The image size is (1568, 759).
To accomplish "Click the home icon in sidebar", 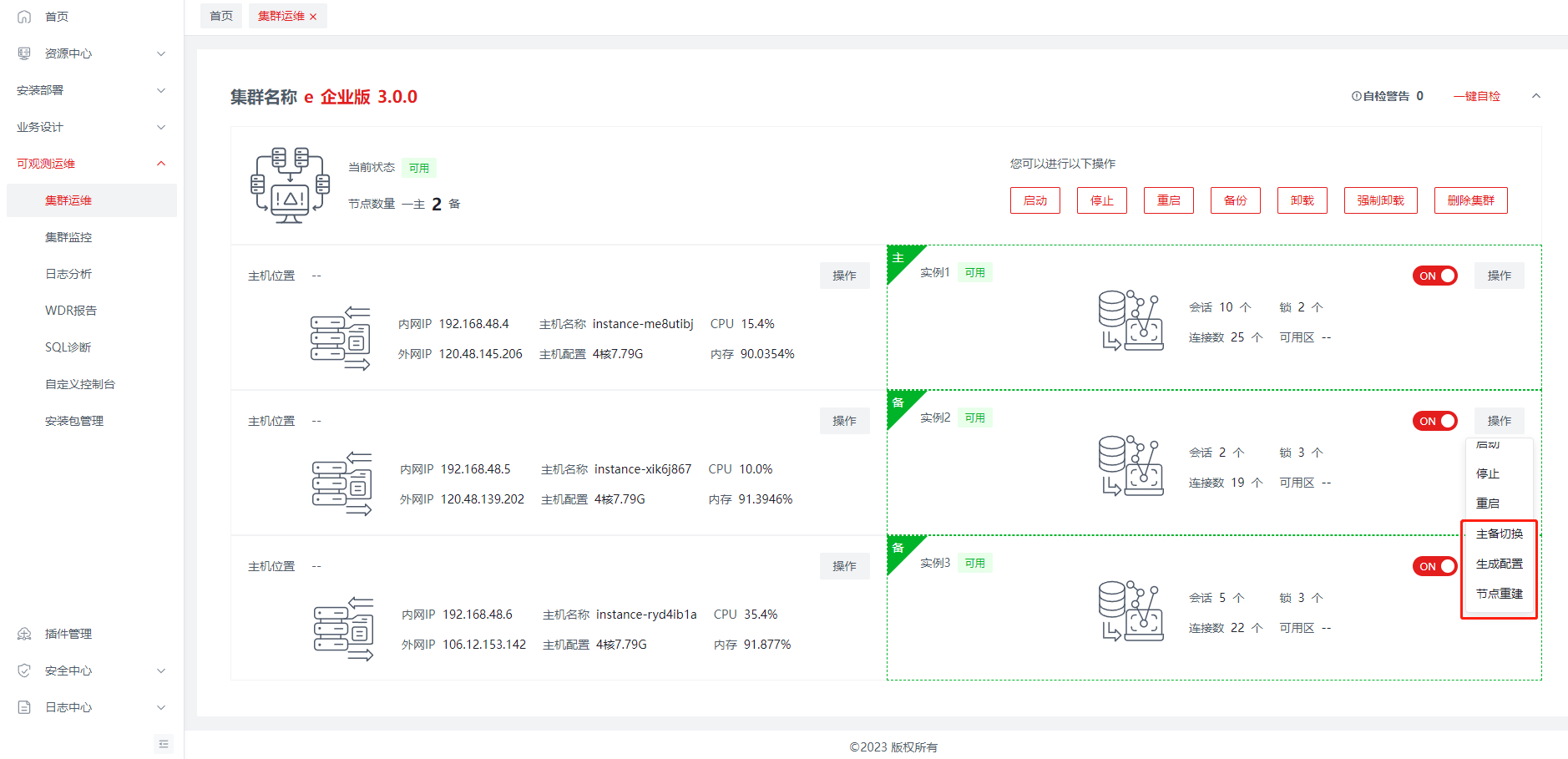I will (x=24, y=17).
